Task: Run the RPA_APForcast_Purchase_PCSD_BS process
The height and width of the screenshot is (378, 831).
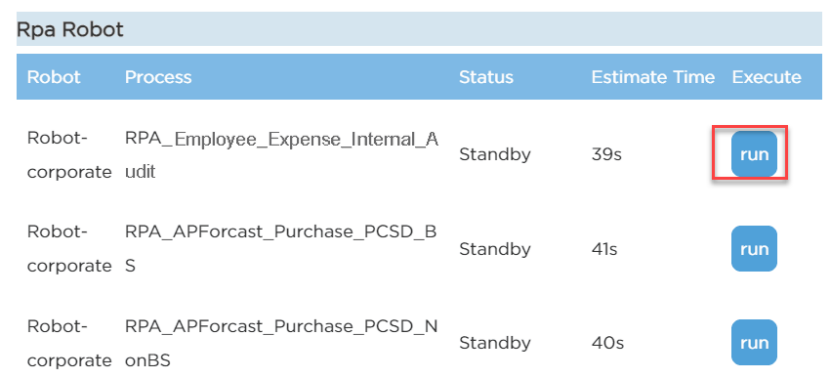Action: click(x=754, y=249)
